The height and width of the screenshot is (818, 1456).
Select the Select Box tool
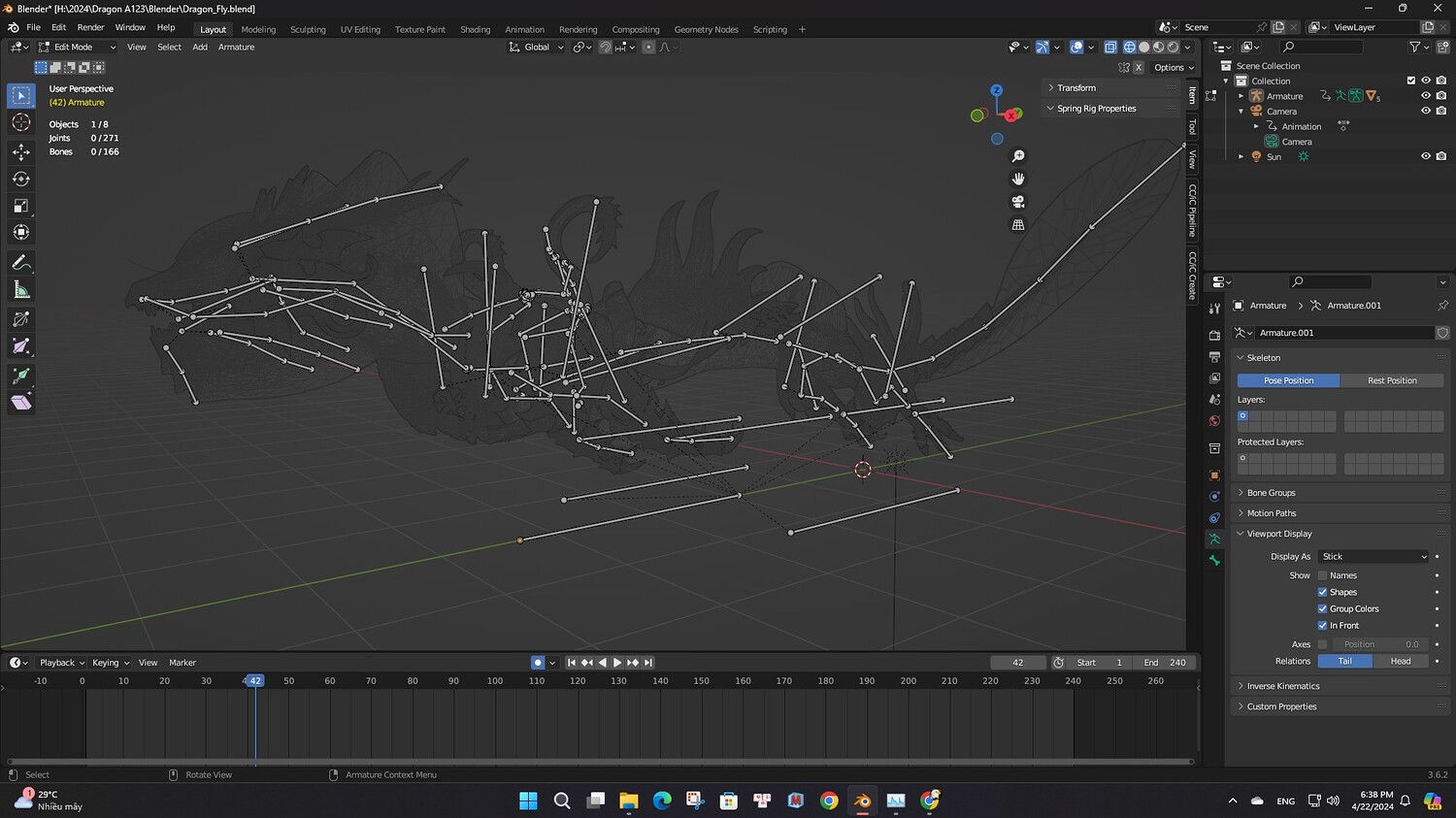(x=21, y=95)
